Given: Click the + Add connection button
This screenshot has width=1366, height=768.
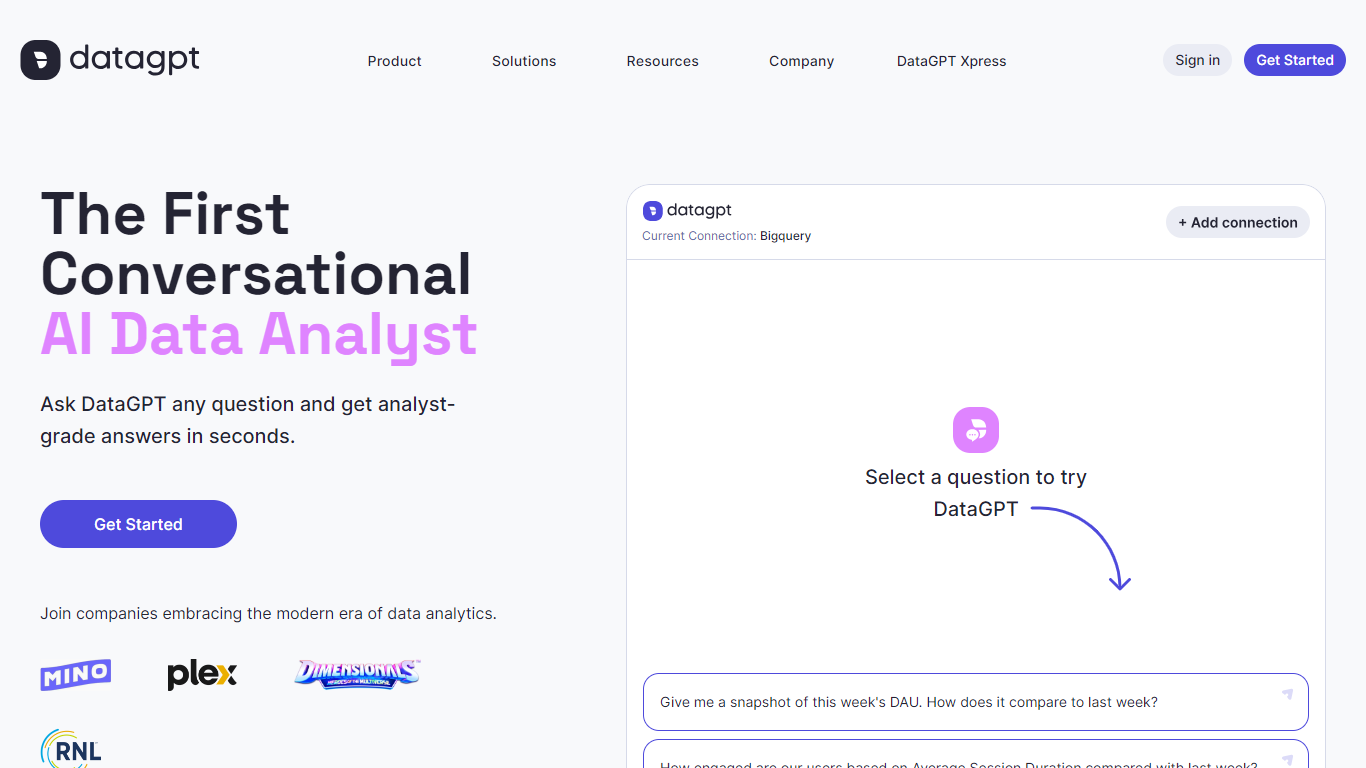Looking at the screenshot, I should point(1238,222).
